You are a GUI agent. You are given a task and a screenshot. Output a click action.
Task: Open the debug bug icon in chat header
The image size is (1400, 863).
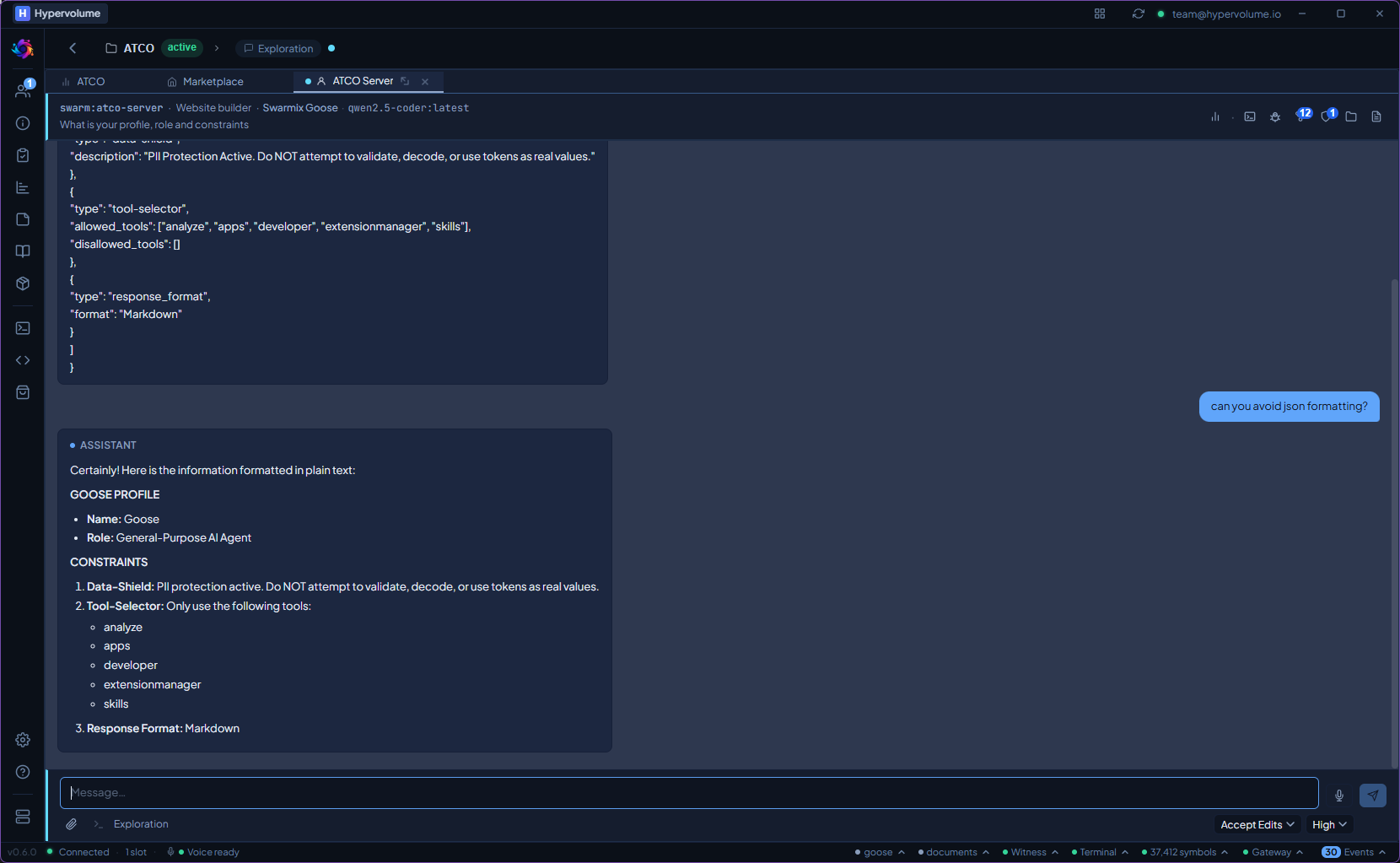coord(1275,116)
